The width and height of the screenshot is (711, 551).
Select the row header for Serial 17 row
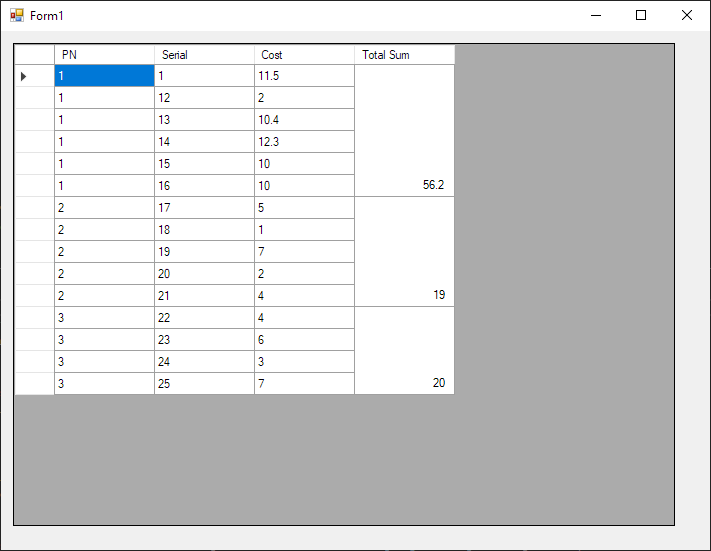click(34, 208)
